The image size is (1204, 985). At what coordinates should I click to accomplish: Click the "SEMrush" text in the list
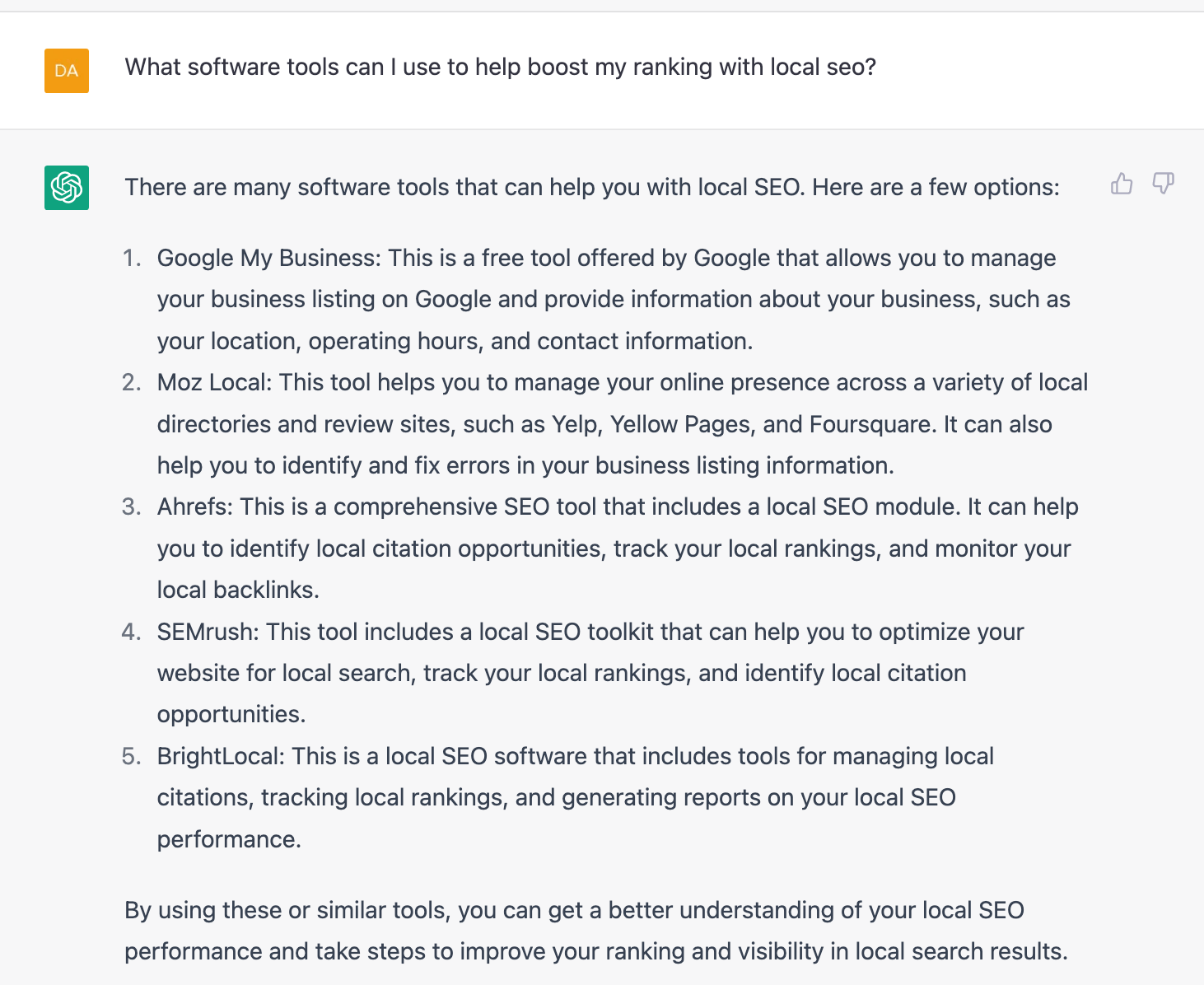coord(208,632)
